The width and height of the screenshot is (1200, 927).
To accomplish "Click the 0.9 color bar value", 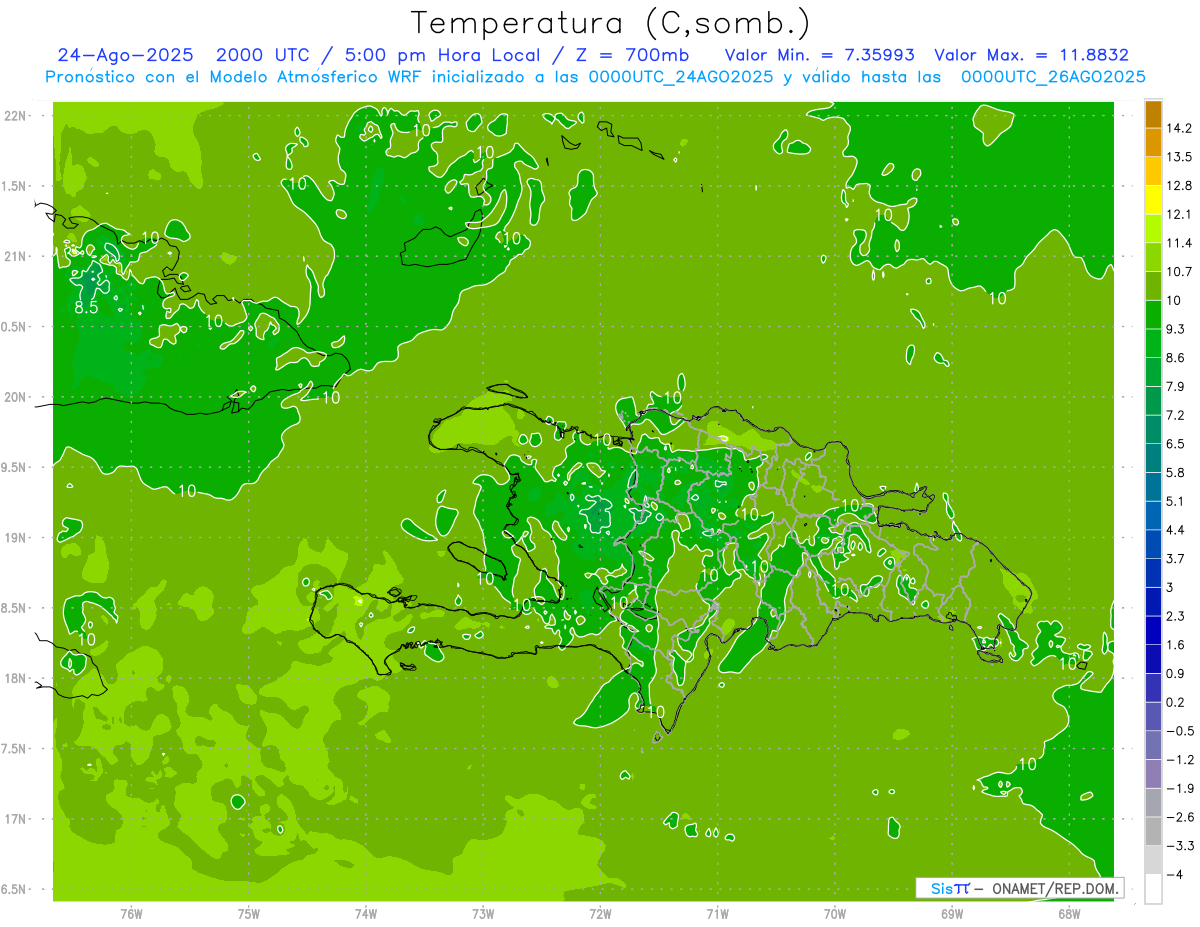I will (x=1177, y=673).
